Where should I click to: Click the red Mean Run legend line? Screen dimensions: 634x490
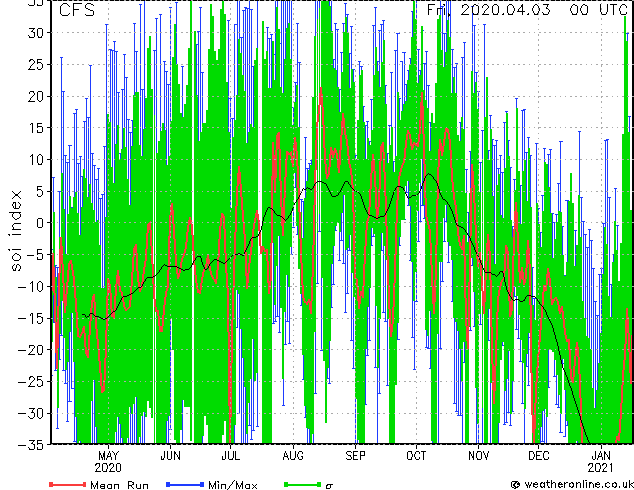(68, 484)
